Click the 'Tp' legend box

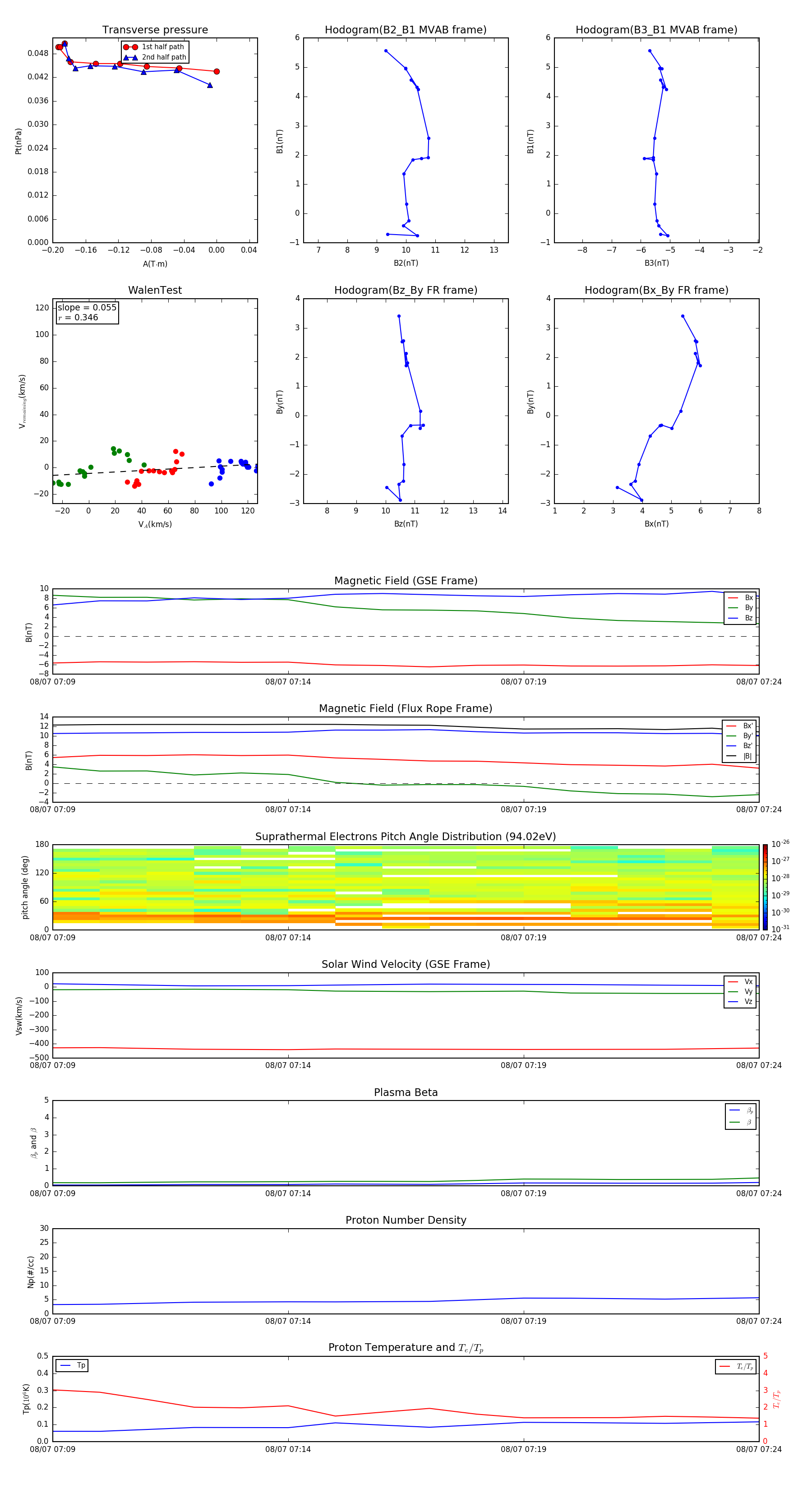[72, 1366]
